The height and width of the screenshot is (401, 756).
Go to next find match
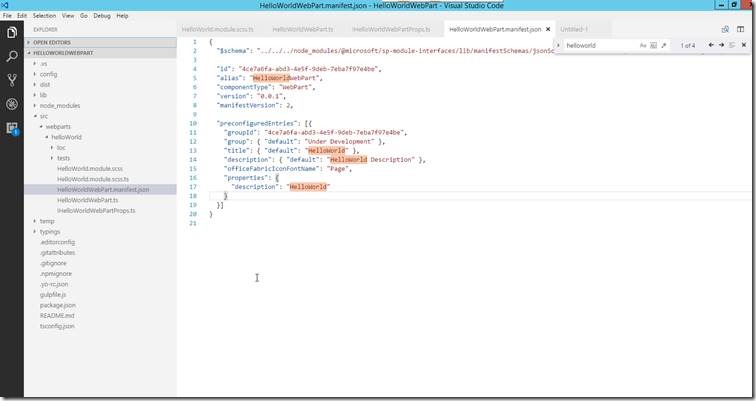721,45
